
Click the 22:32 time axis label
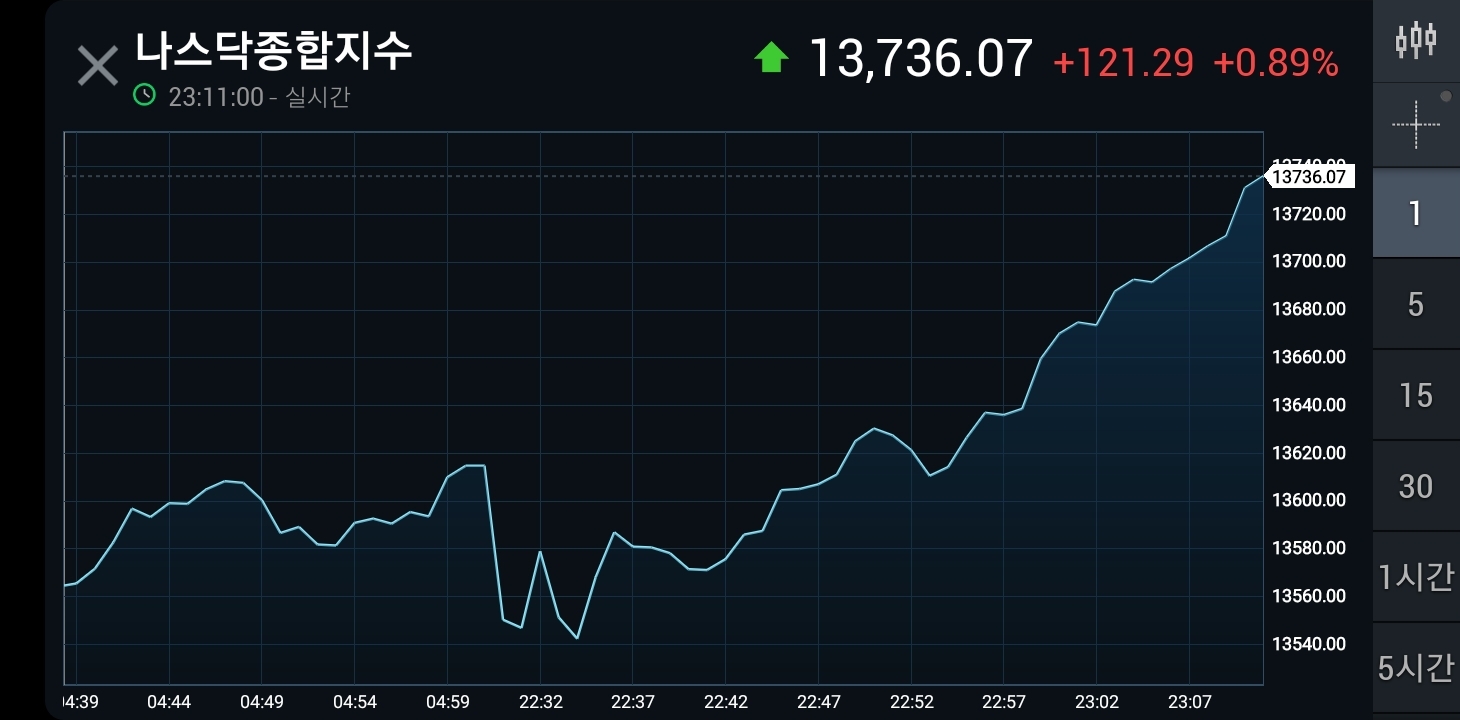540,702
